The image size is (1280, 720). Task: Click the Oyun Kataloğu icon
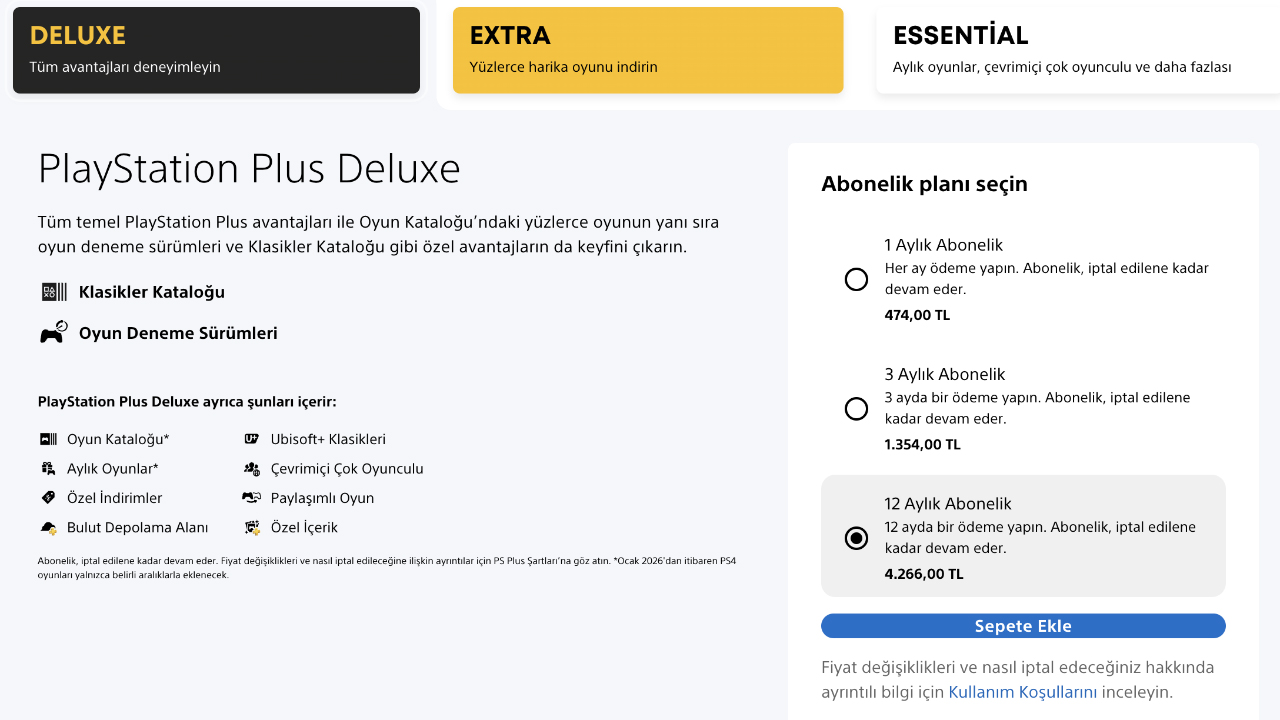click(48, 439)
